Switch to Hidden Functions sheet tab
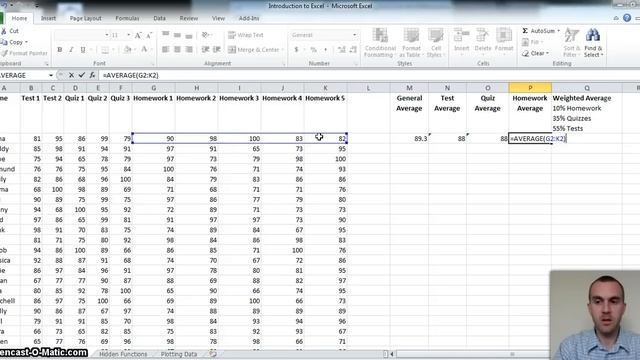 [123, 354]
